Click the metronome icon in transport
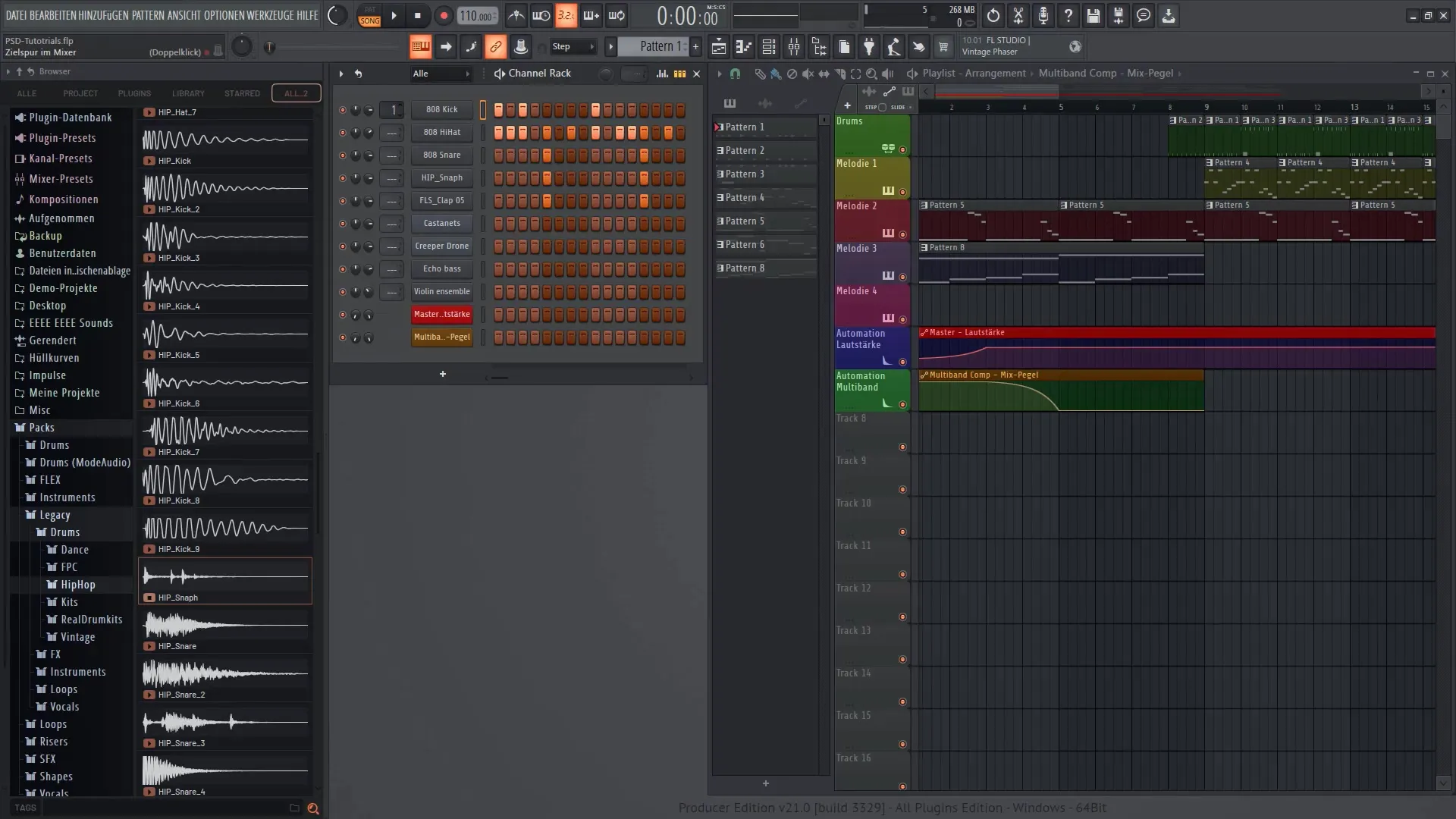The height and width of the screenshot is (819, 1456). point(516,15)
